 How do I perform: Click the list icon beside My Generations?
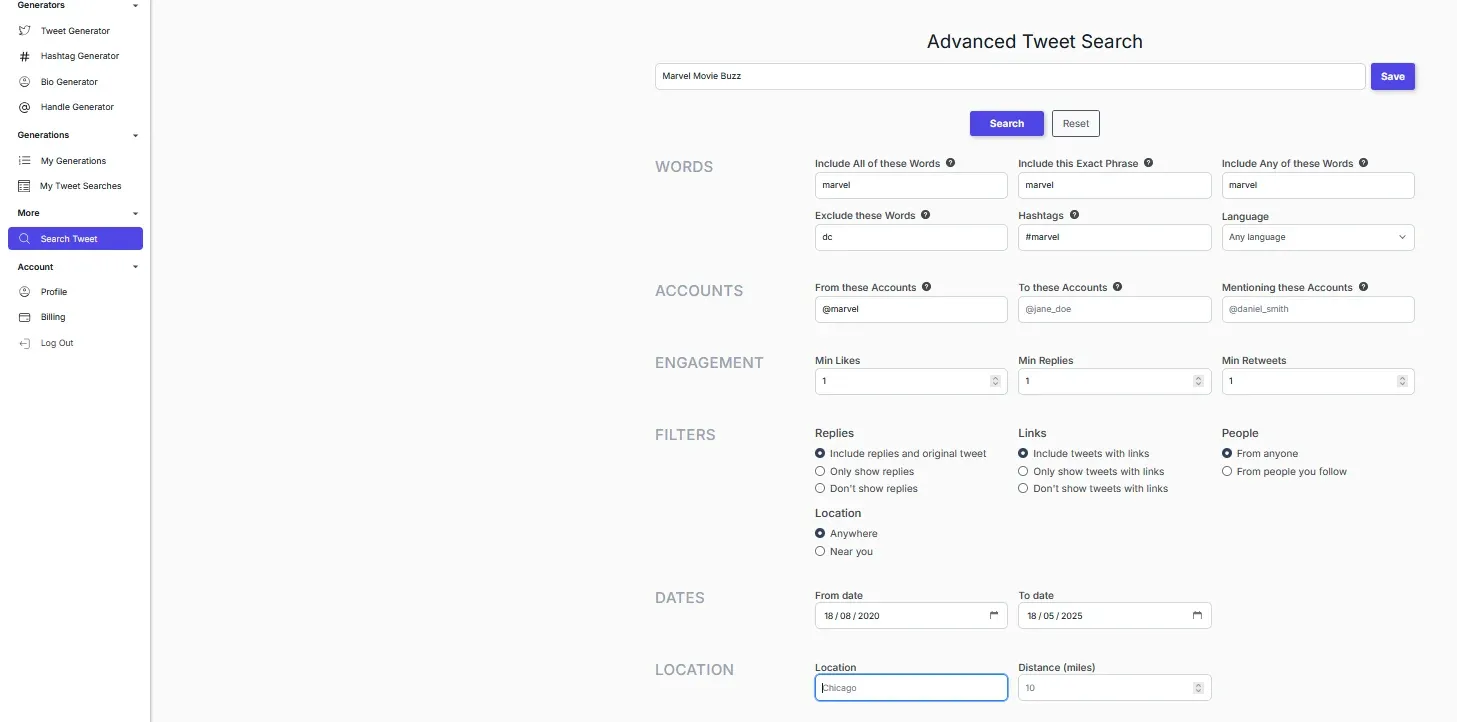[x=25, y=161]
